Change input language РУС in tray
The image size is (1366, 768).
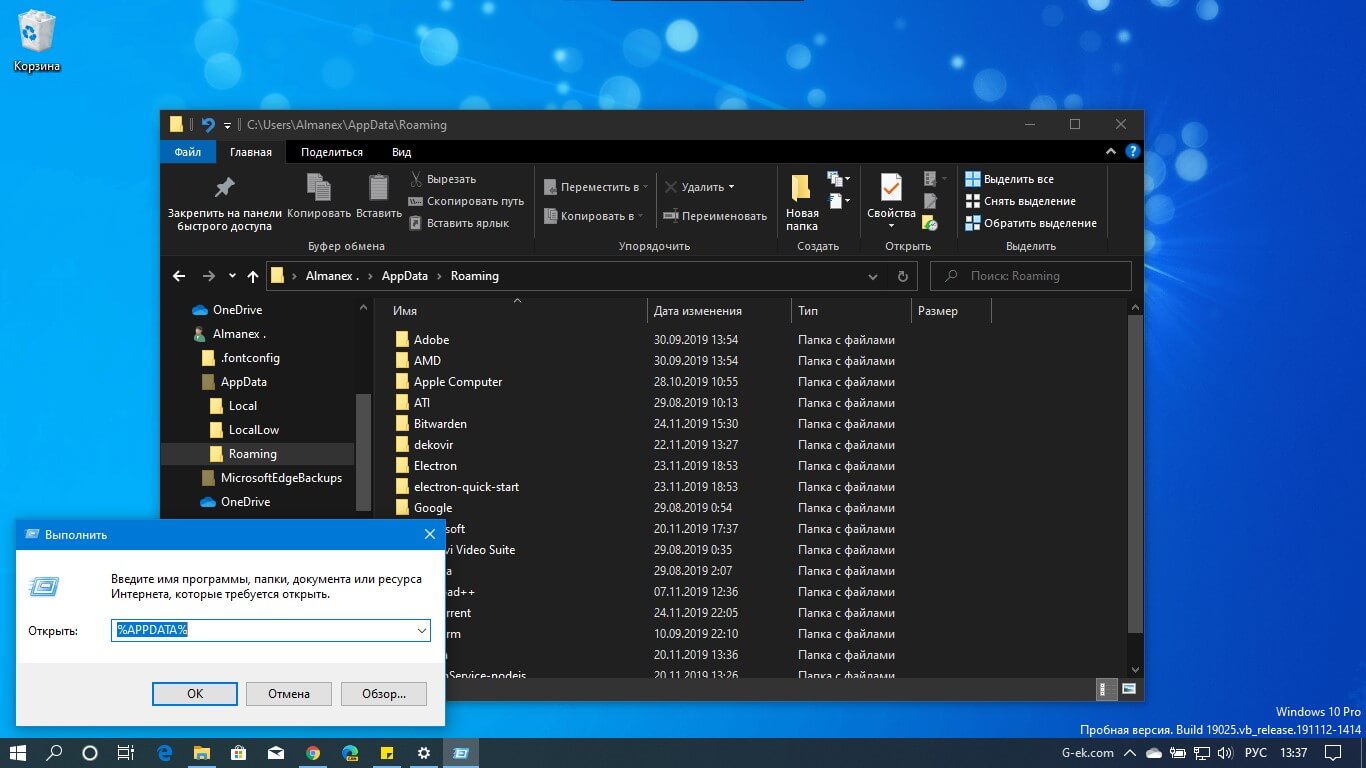1256,753
